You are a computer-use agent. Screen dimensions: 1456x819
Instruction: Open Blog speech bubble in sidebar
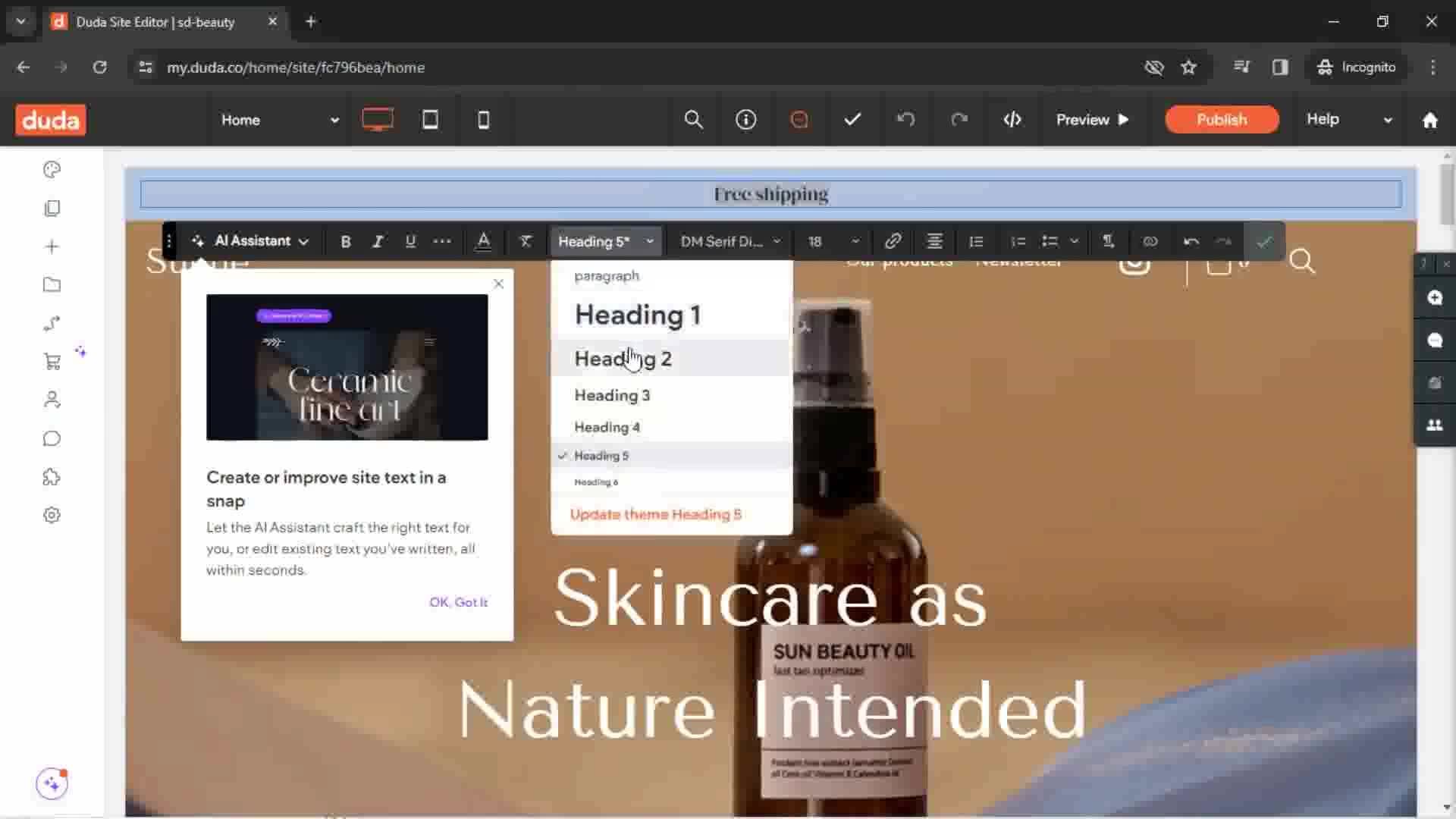click(x=52, y=438)
